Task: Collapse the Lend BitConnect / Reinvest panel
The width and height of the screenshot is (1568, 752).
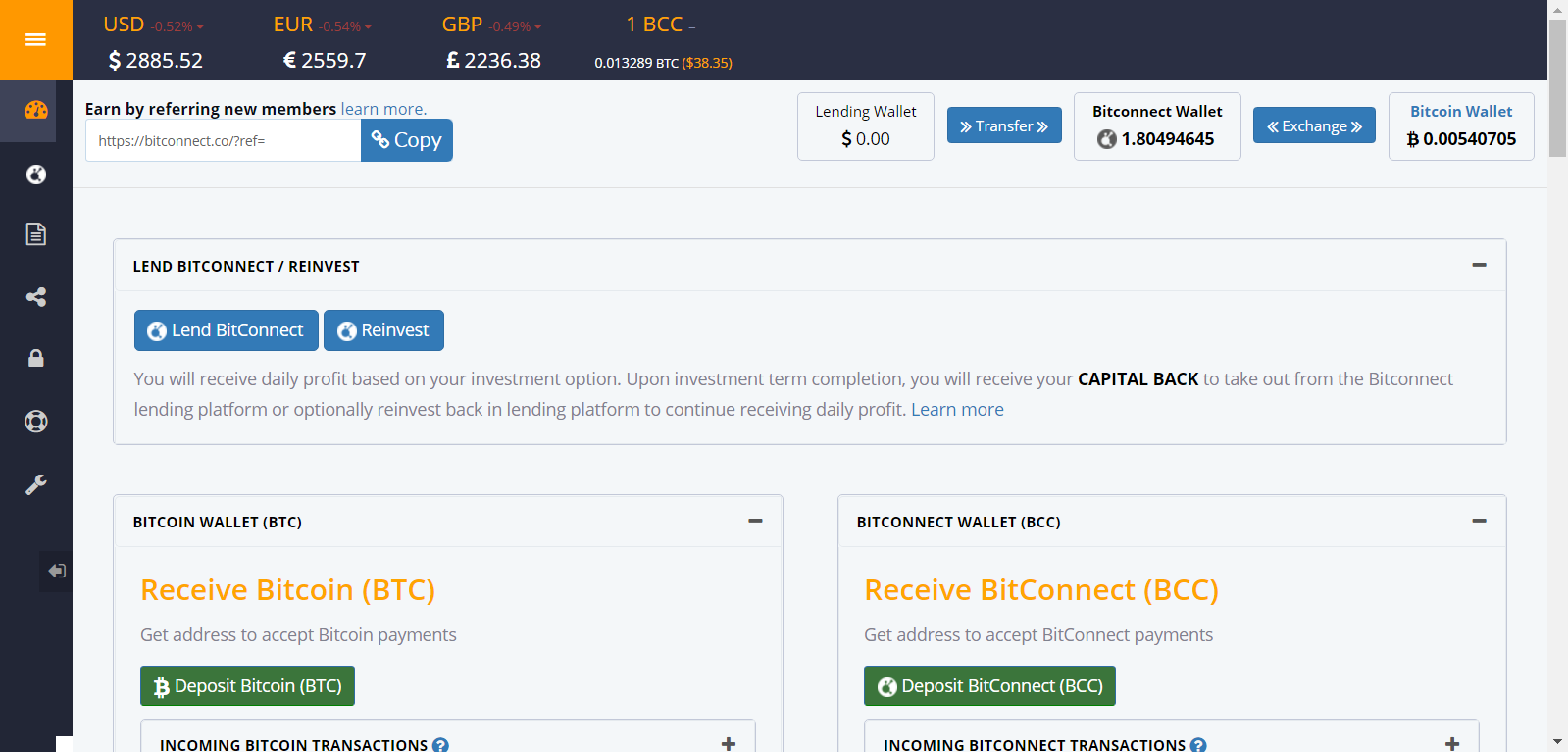Action: pyautogui.click(x=1479, y=265)
